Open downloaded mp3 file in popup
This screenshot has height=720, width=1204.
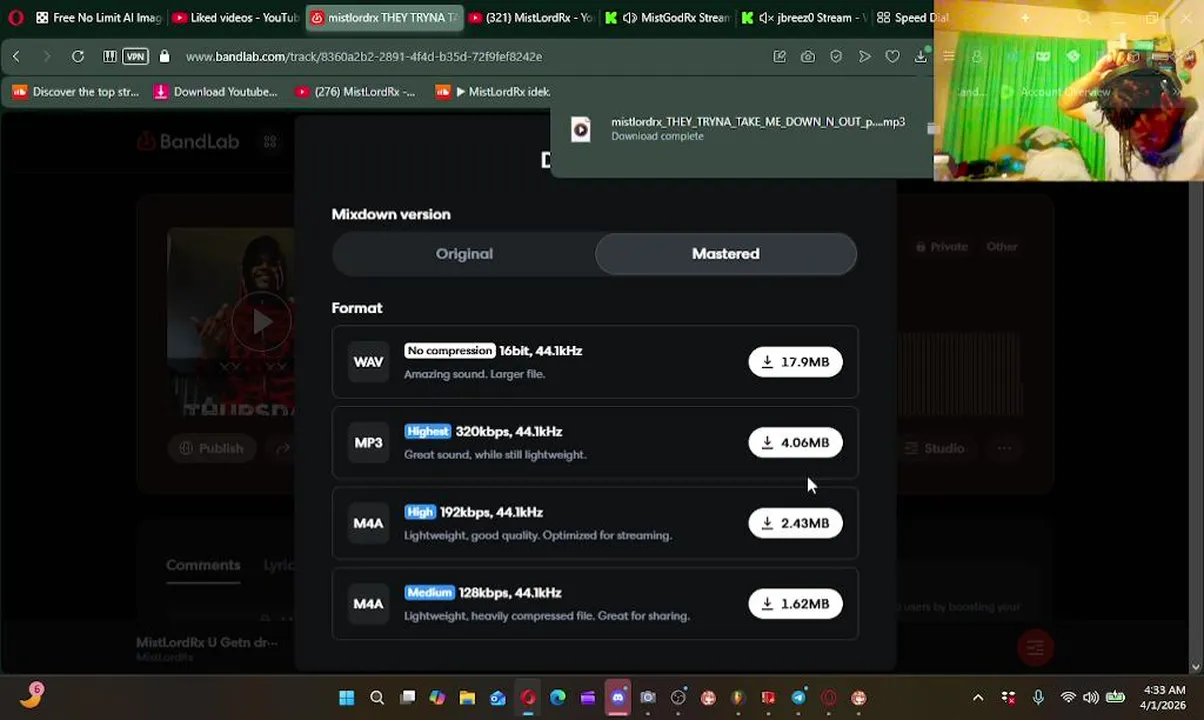[757, 122]
